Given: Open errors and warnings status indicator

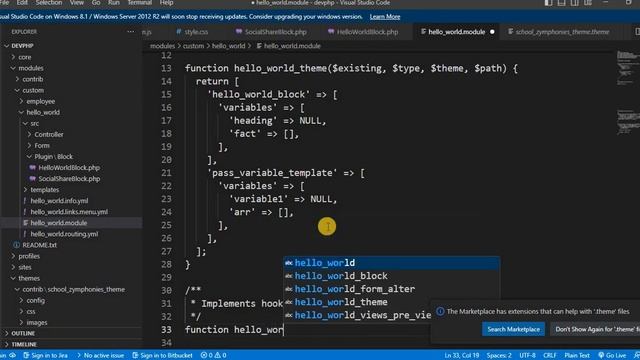Looking at the screenshot, I should tap(213, 356).
